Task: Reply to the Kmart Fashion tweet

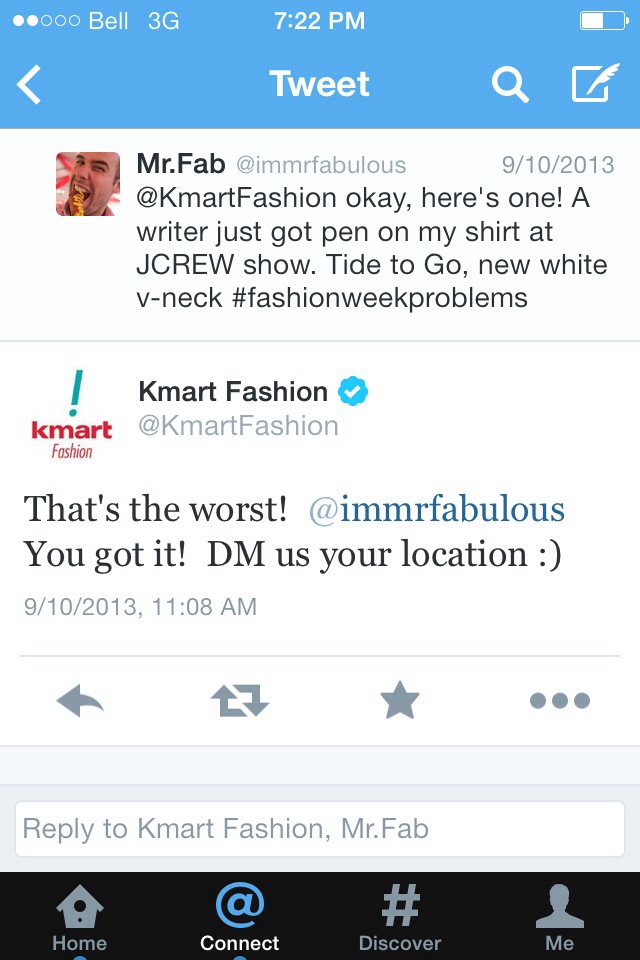Action: click(x=81, y=701)
